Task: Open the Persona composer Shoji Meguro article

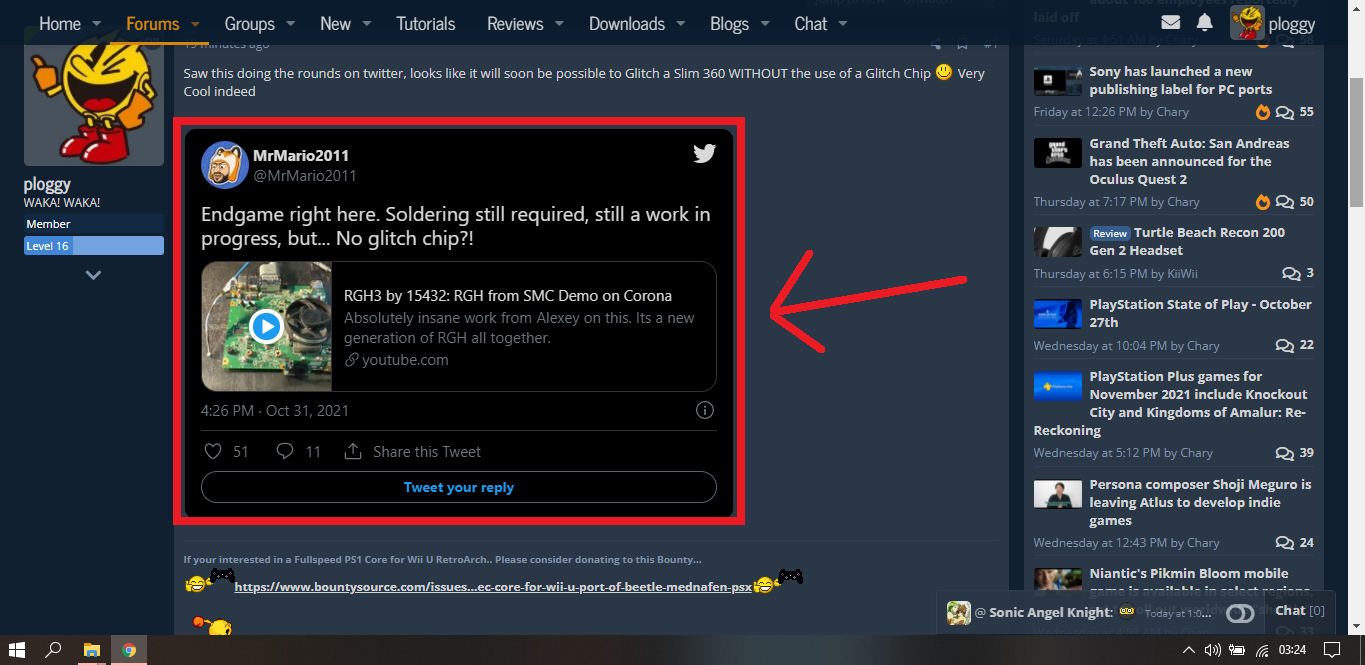Action: pos(1200,502)
